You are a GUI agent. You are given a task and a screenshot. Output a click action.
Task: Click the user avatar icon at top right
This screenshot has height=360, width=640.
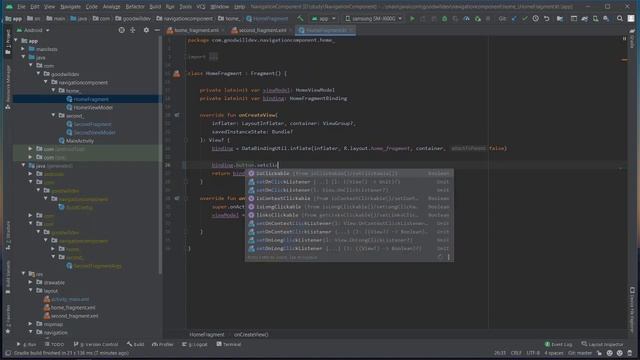pyautogui.click(x=631, y=19)
